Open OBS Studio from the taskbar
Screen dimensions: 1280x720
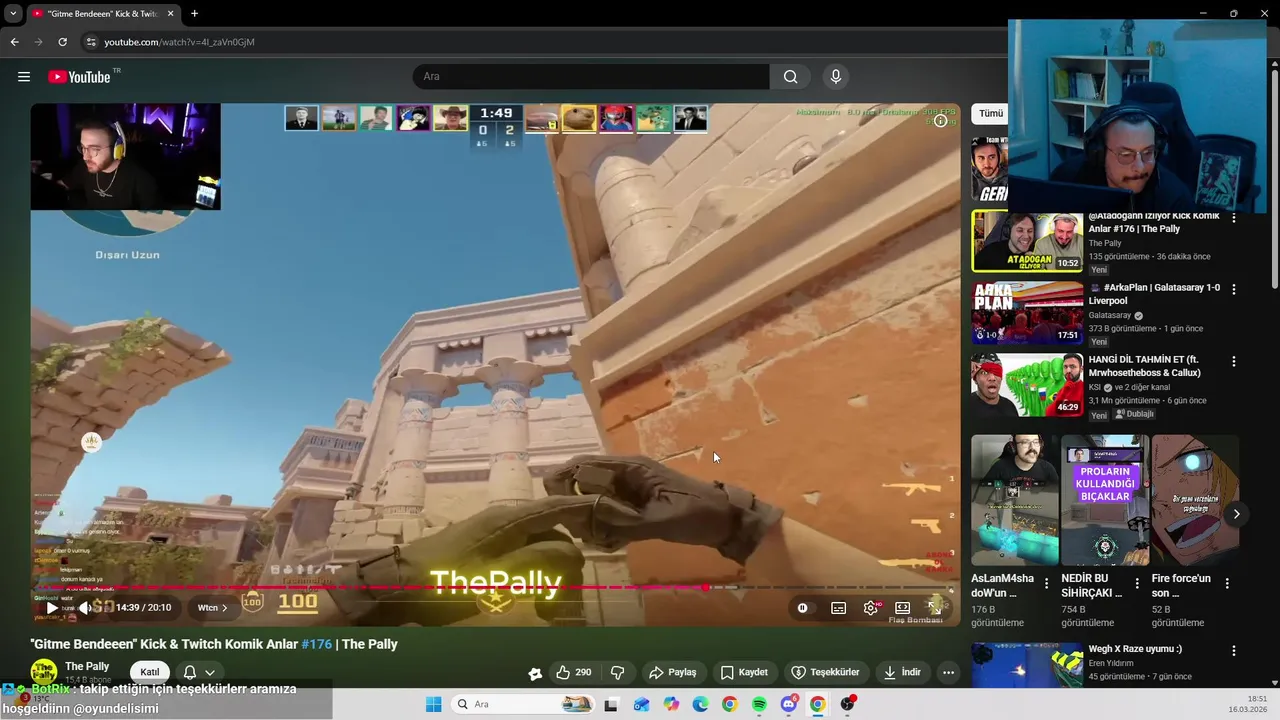click(x=848, y=704)
